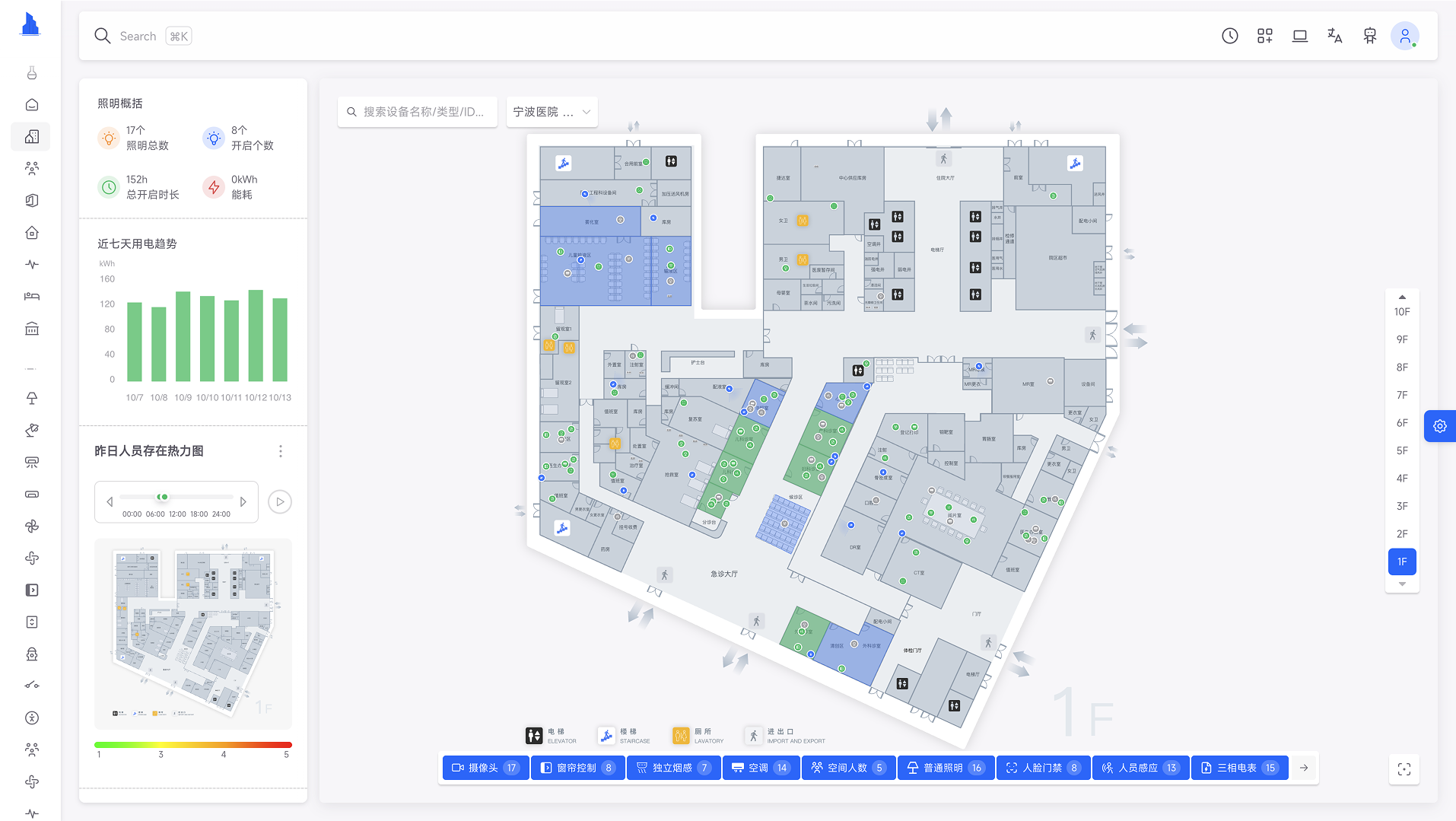1456x821 pixels.
Task: Toggle the 人脸门禁 face access layer
Action: click(x=1043, y=768)
